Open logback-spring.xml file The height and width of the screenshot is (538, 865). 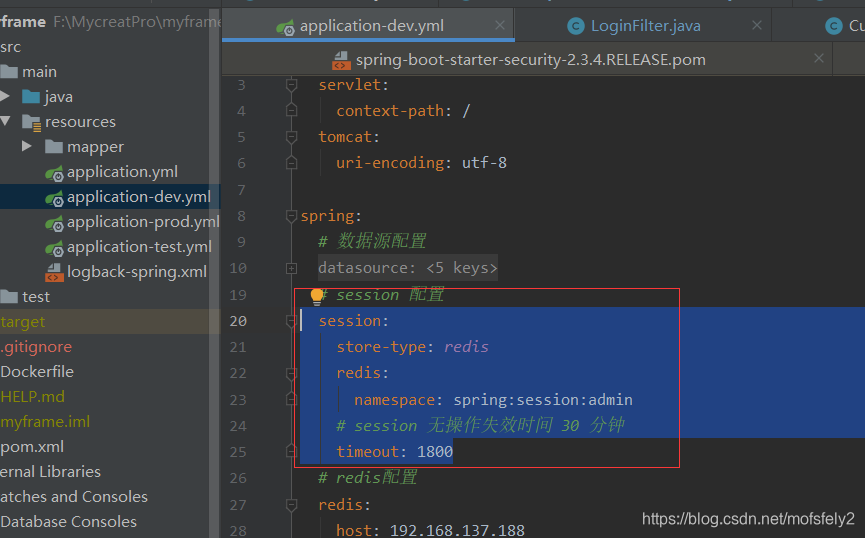click(x=137, y=271)
